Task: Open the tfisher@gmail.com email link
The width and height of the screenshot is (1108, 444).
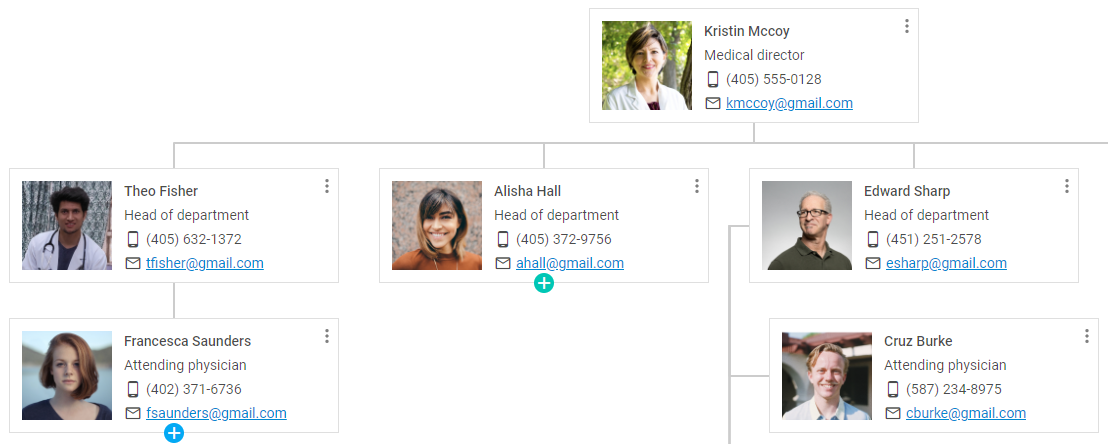Action: [x=205, y=263]
